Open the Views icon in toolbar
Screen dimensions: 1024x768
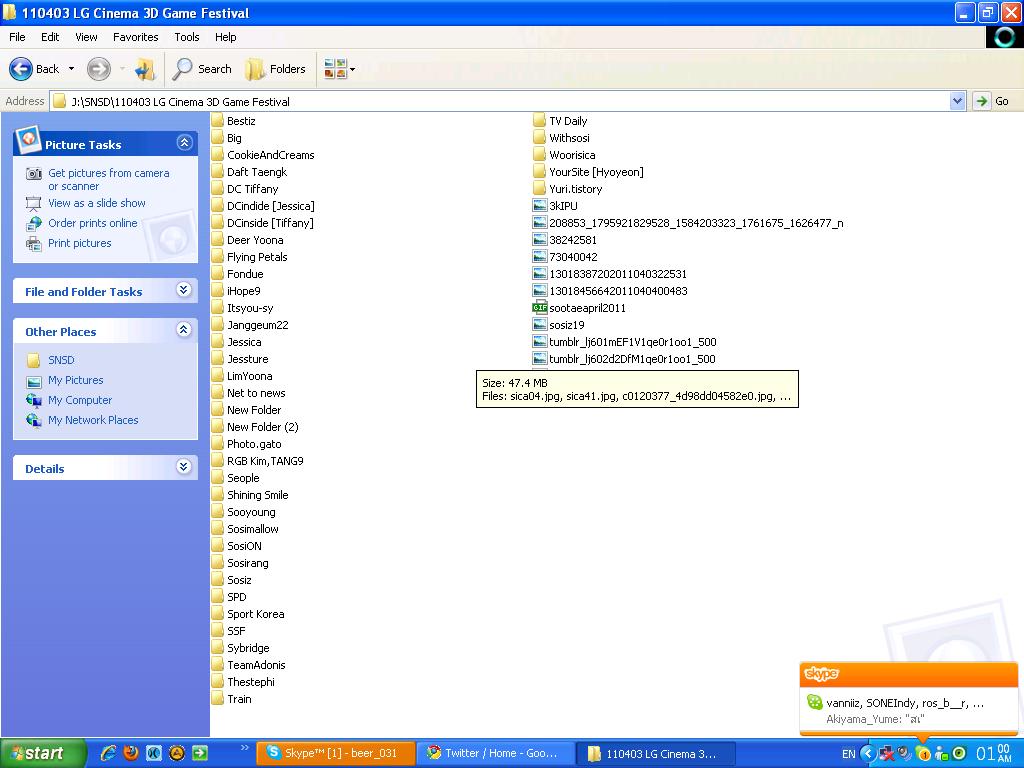pyautogui.click(x=335, y=69)
